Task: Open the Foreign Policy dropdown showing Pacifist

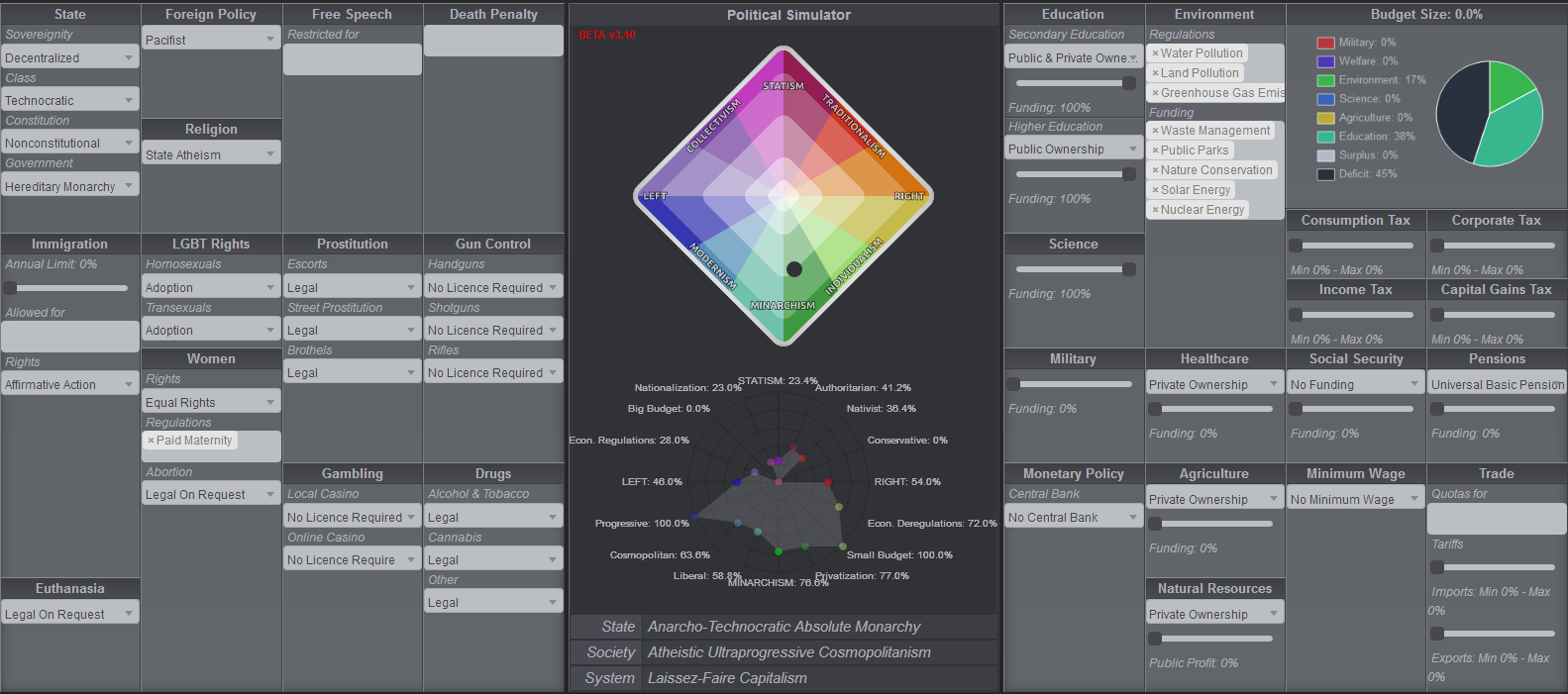Action: 211,40
